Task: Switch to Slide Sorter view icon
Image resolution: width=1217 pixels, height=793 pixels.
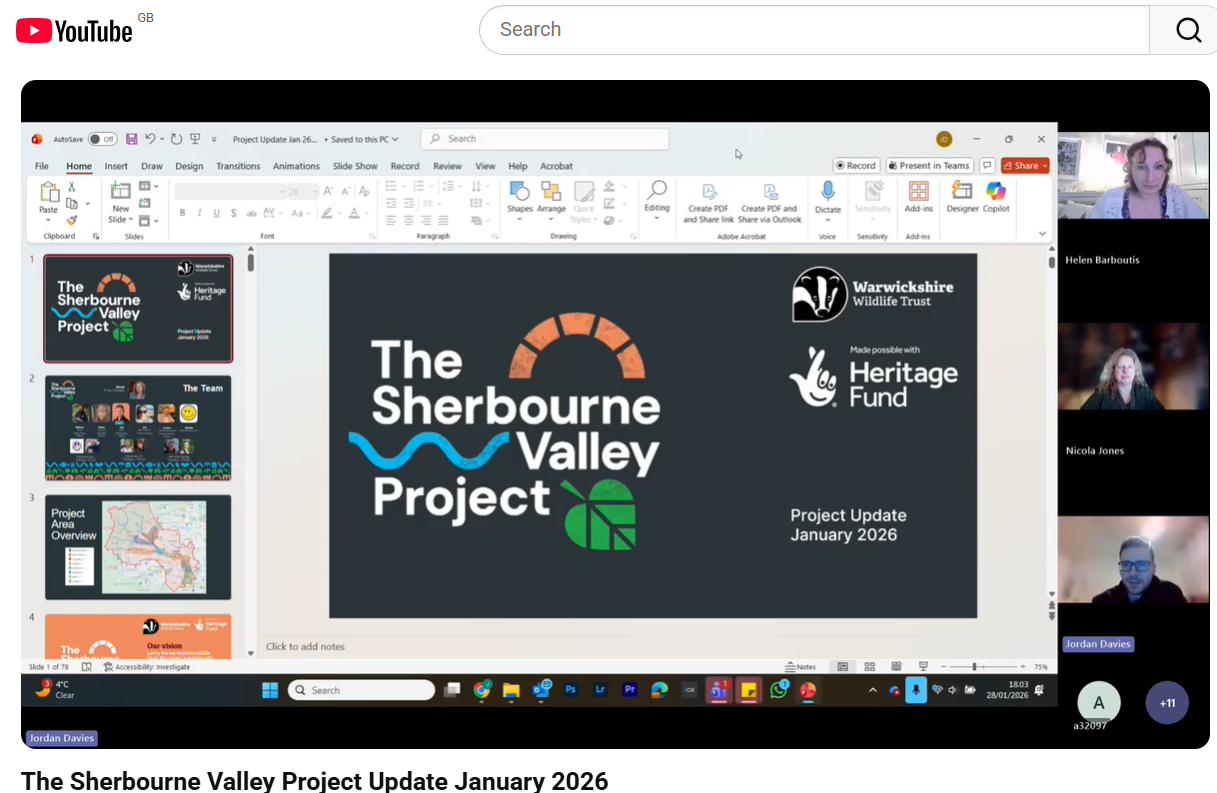Action: tap(870, 667)
